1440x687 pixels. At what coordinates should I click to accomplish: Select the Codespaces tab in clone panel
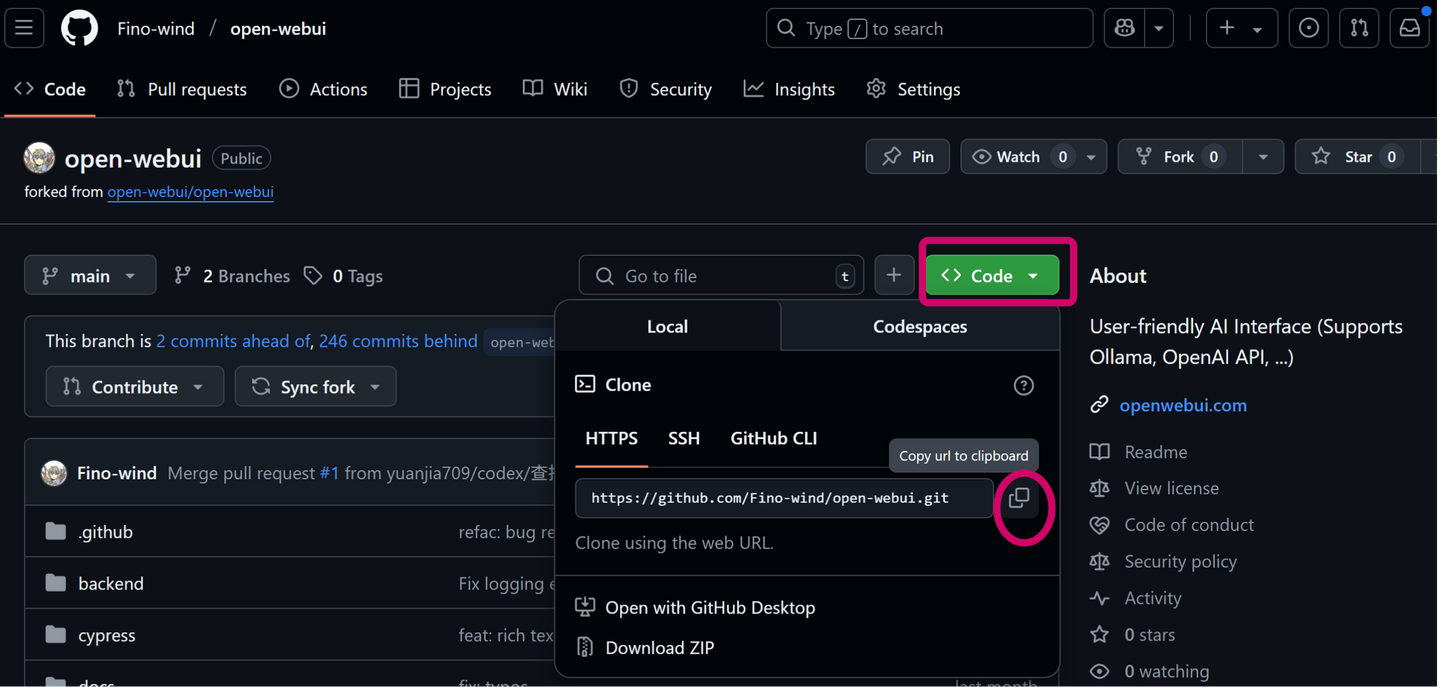tap(920, 326)
